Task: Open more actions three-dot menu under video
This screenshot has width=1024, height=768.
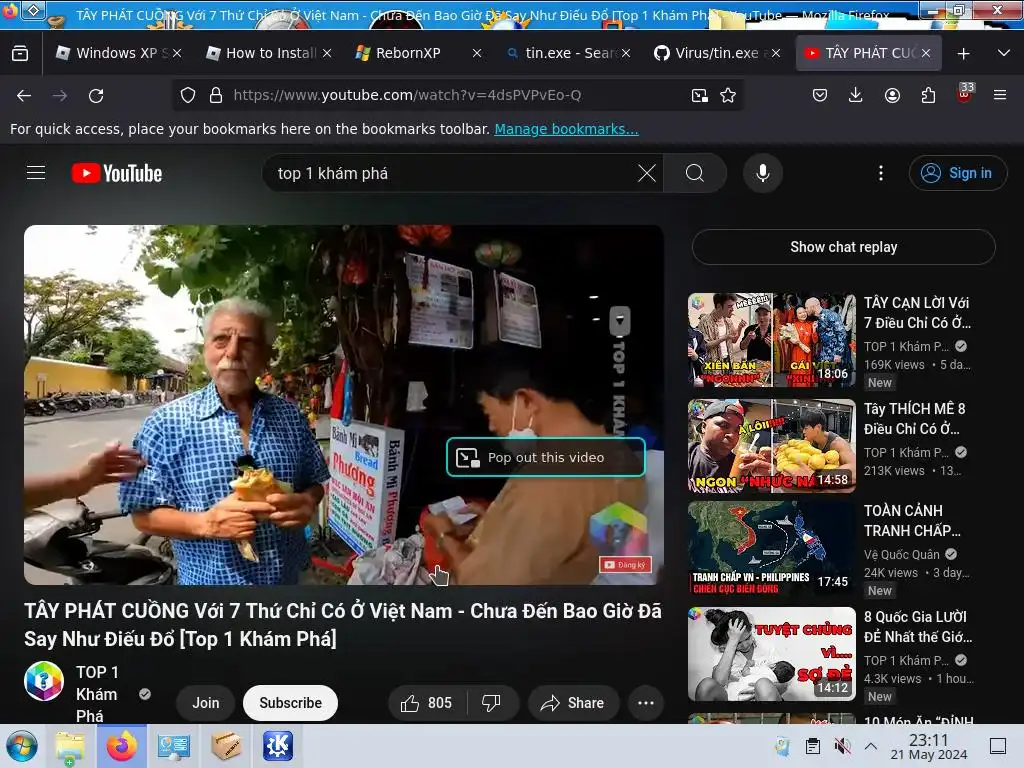Action: (645, 703)
